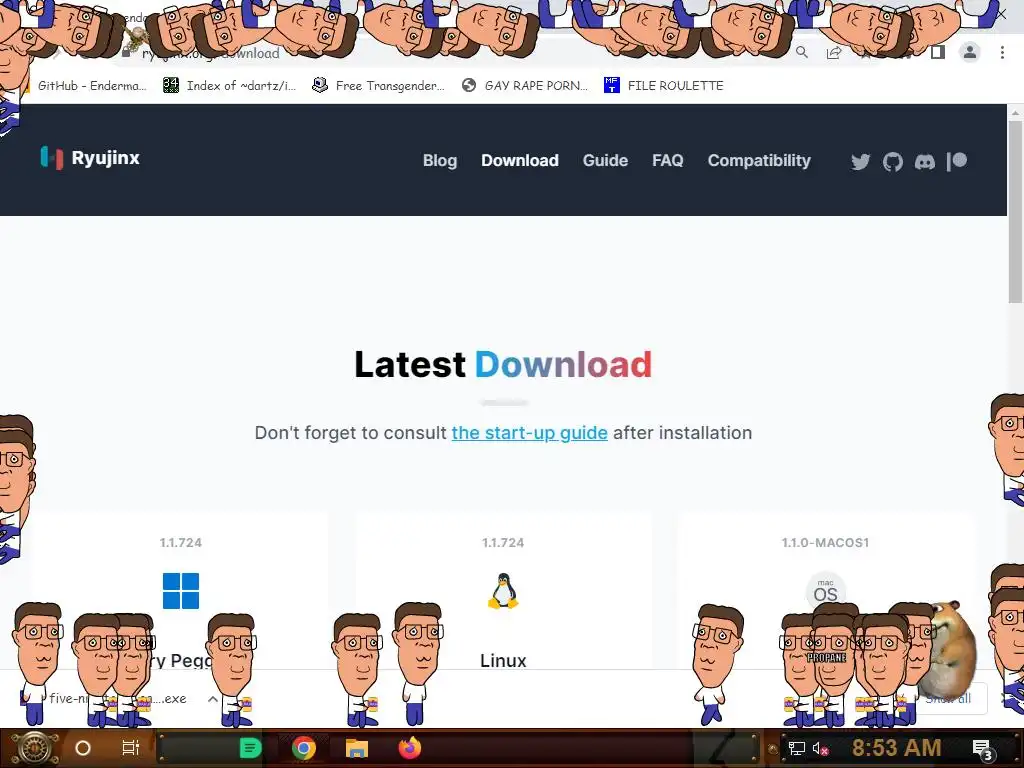Click the Ryujinx logo in the header
Screen dimensions: 1024x768
tap(52, 157)
